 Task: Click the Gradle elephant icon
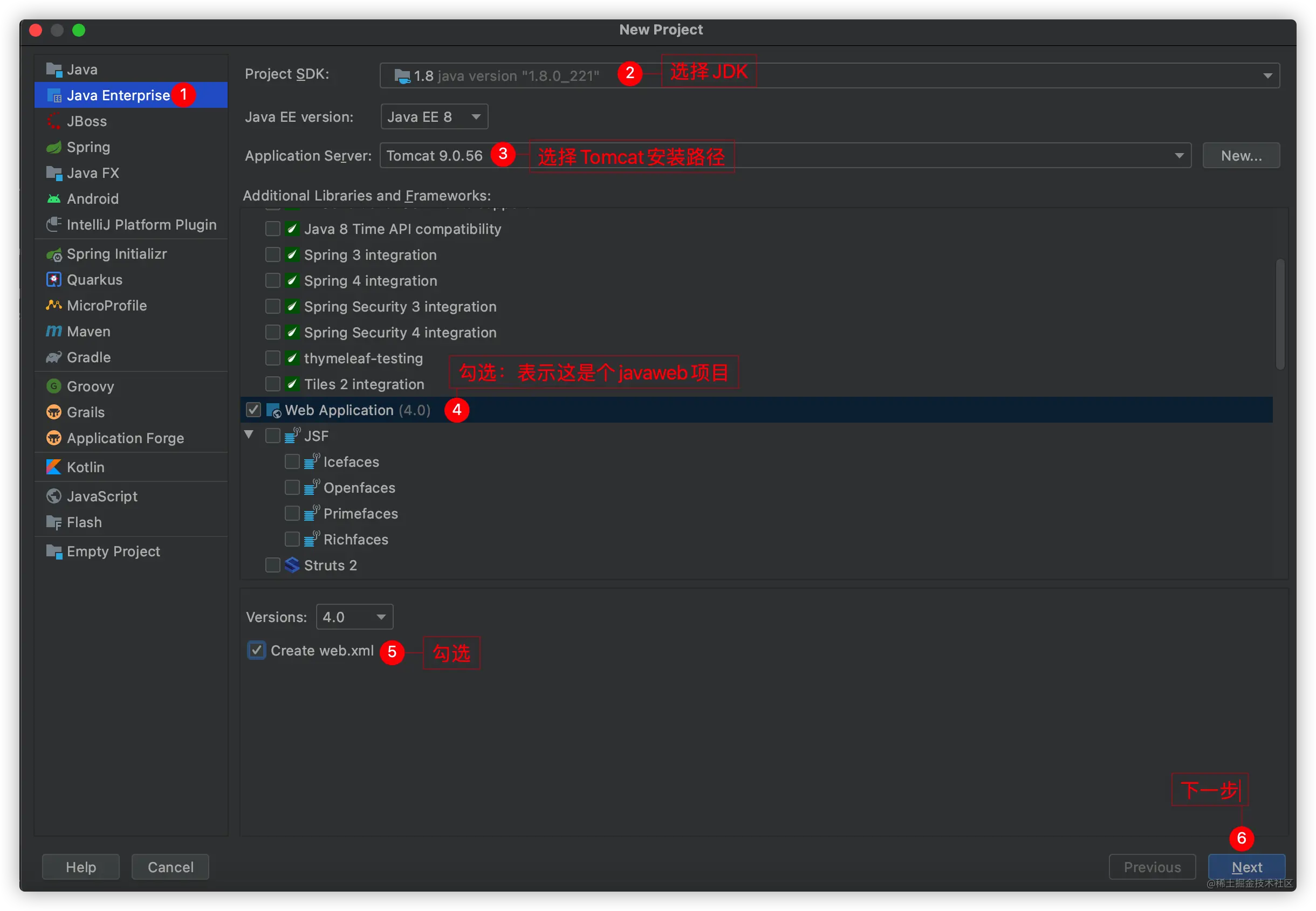(x=54, y=357)
